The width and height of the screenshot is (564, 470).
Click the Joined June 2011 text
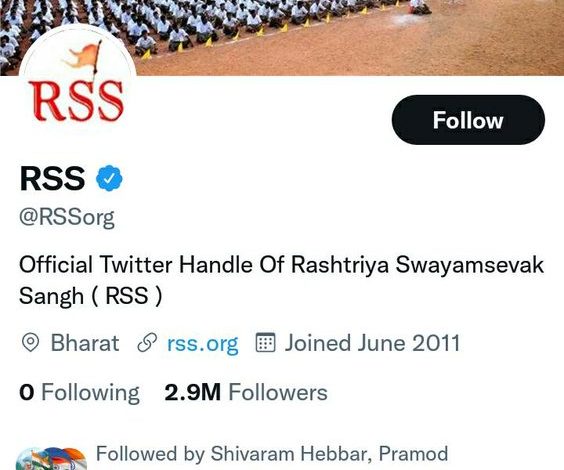[x=372, y=343]
